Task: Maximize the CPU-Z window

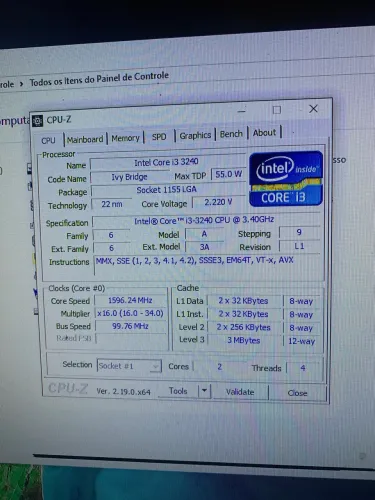Action: pyautogui.click(x=277, y=110)
